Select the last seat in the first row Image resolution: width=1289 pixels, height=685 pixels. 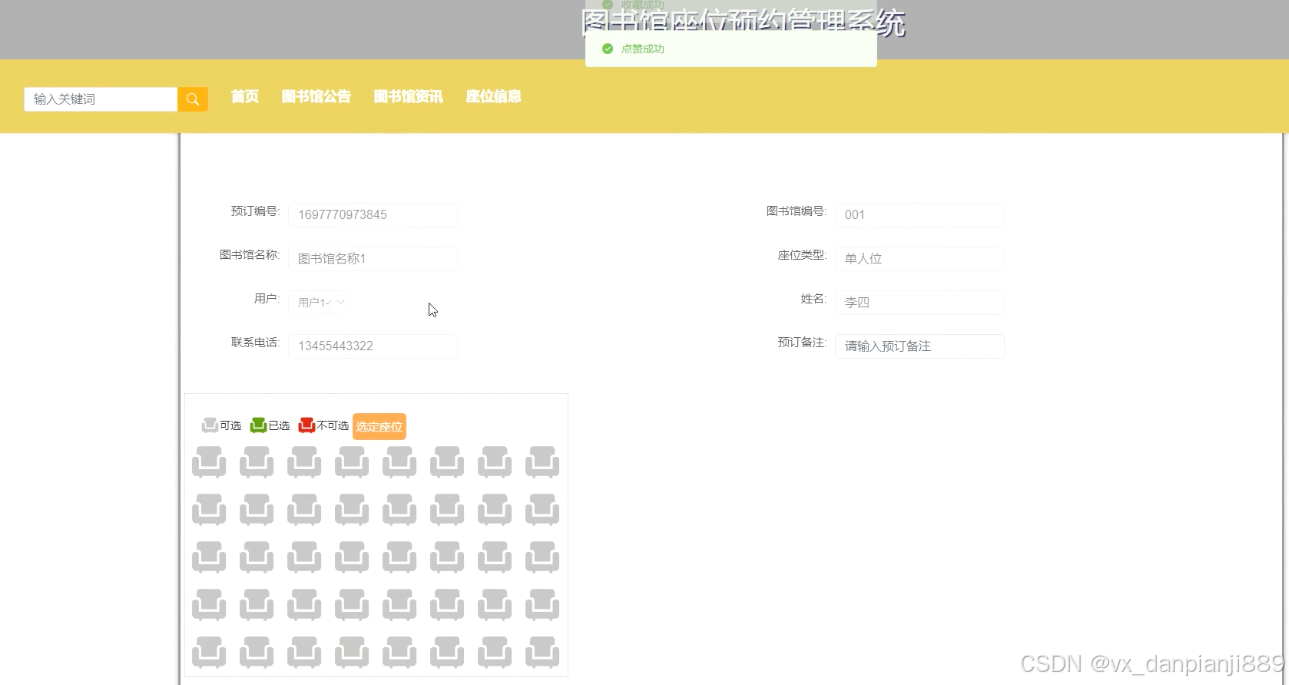click(543, 462)
